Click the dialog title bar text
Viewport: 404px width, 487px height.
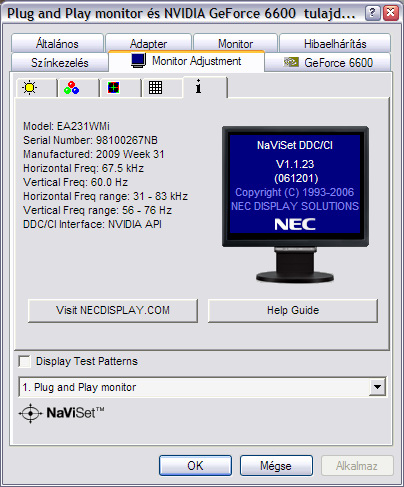click(x=181, y=14)
